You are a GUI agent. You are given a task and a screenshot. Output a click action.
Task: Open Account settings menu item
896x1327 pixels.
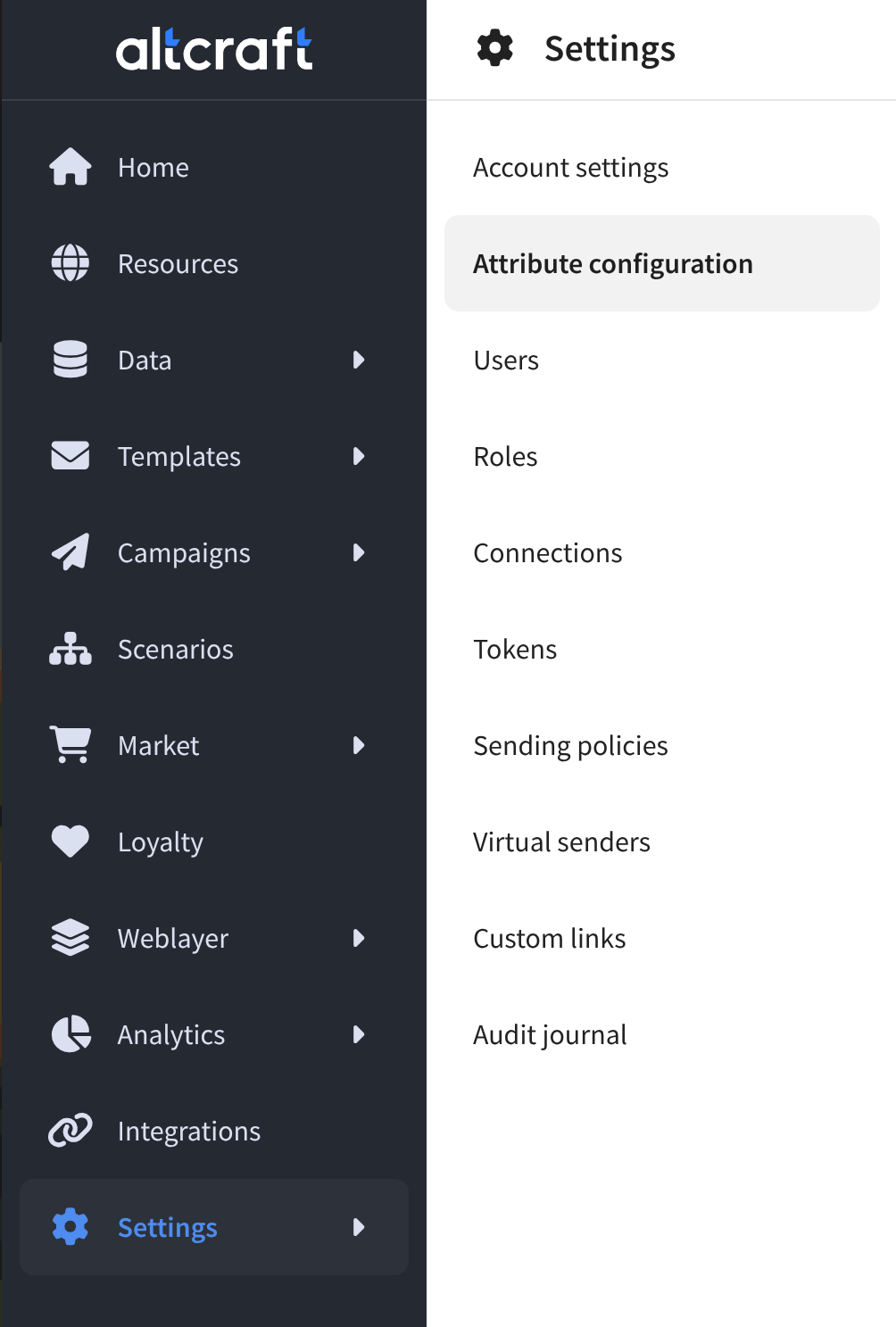point(570,168)
